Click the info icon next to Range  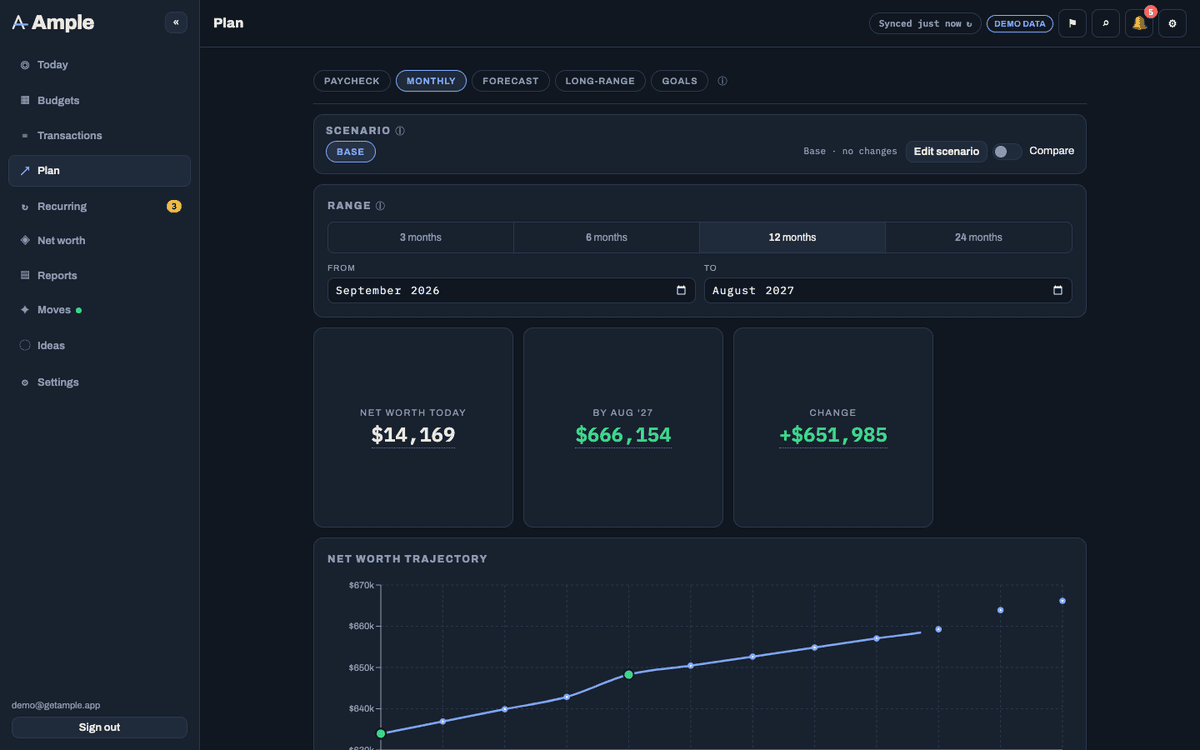pos(380,206)
